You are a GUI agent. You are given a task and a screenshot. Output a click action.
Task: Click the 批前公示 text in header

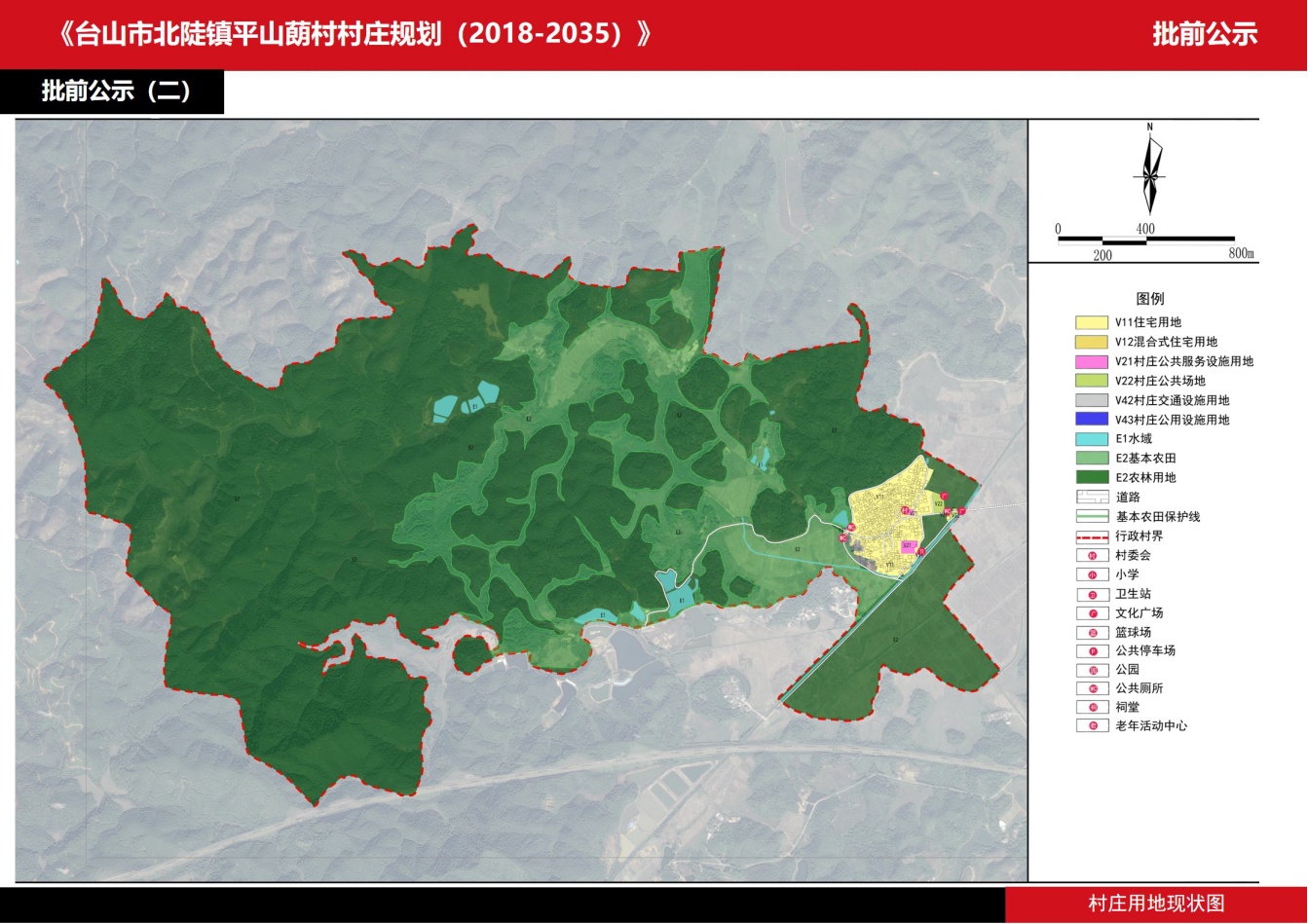pos(1205,34)
